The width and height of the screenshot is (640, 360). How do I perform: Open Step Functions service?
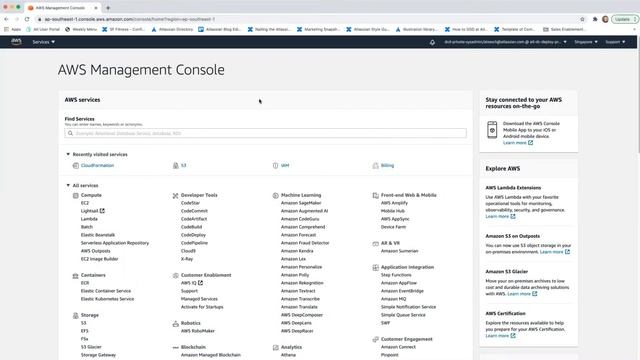coord(396,275)
